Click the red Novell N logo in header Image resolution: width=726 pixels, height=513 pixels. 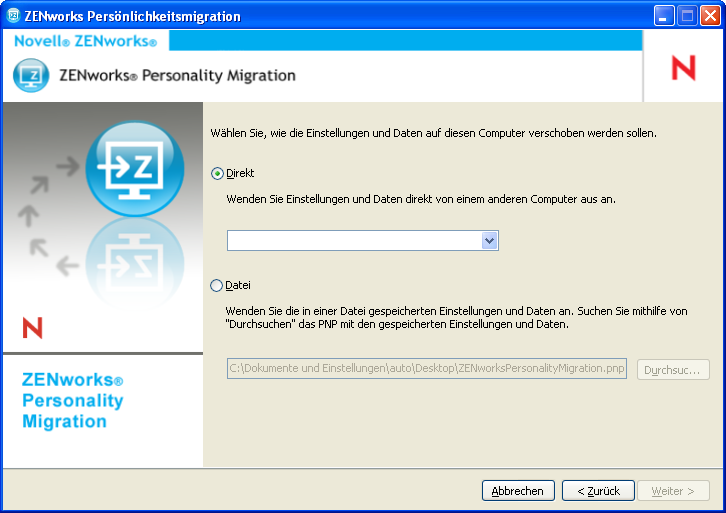tap(683, 68)
